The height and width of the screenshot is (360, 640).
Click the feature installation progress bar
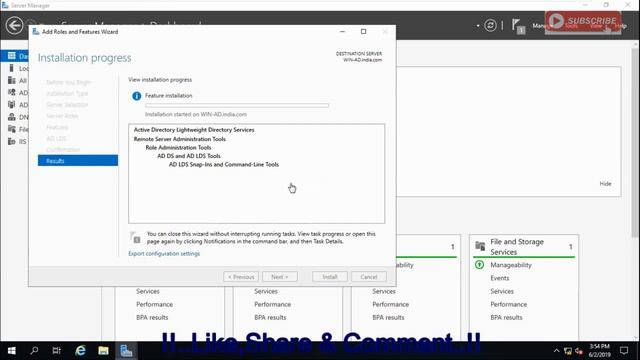(237, 105)
